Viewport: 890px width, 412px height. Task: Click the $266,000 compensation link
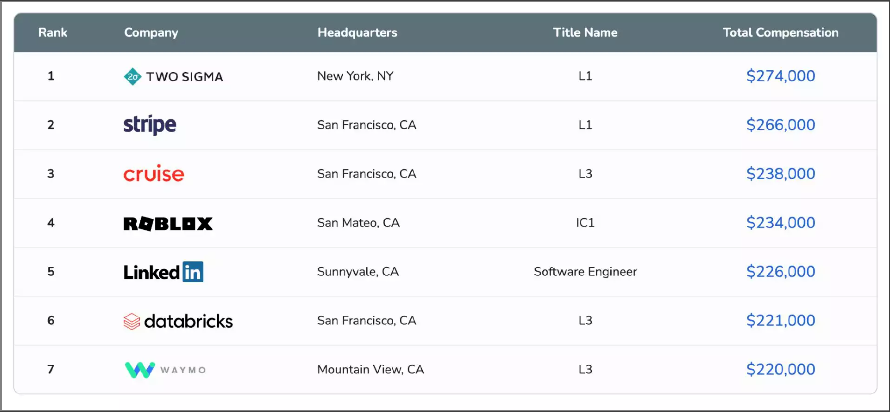click(780, 125)
